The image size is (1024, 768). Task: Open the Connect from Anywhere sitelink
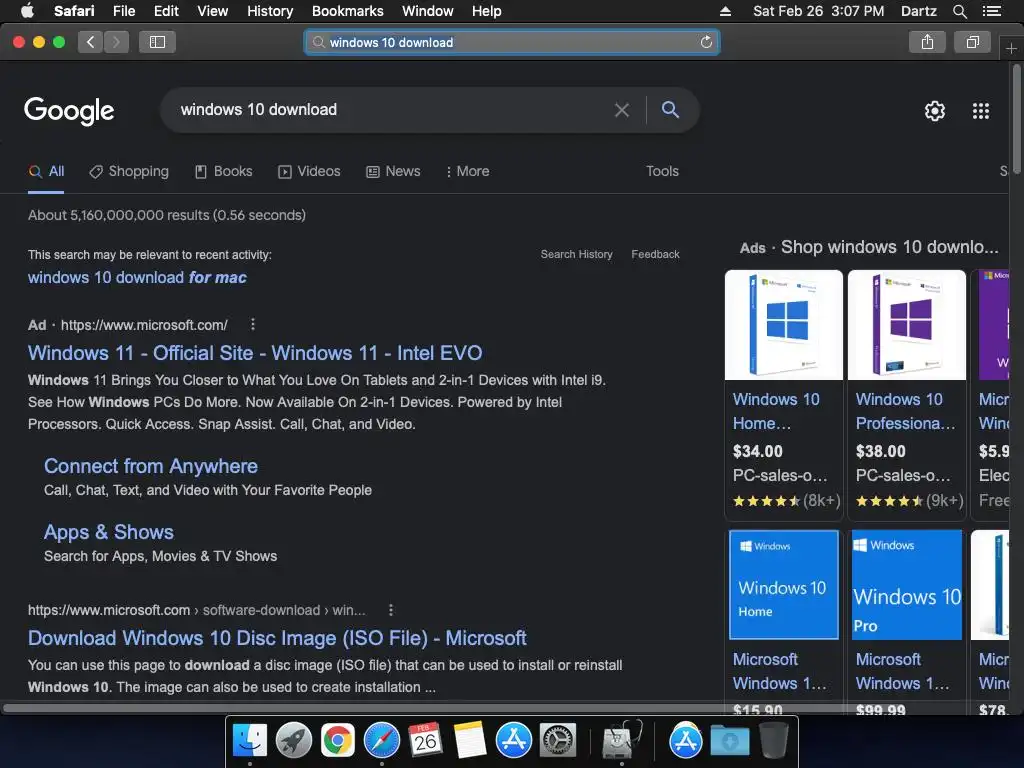[151, 466]
